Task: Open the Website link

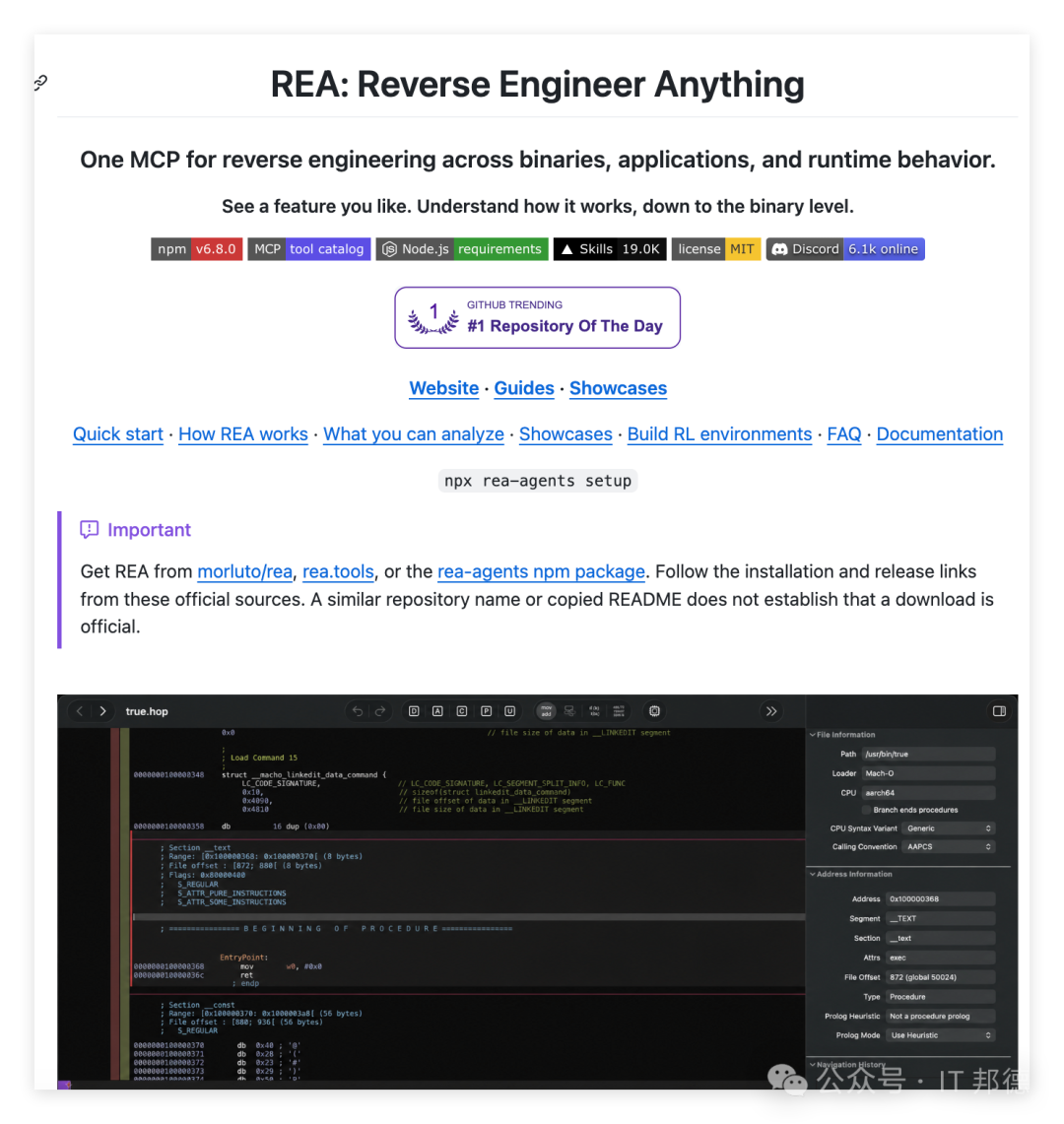Action: click(x=443, y=388)
